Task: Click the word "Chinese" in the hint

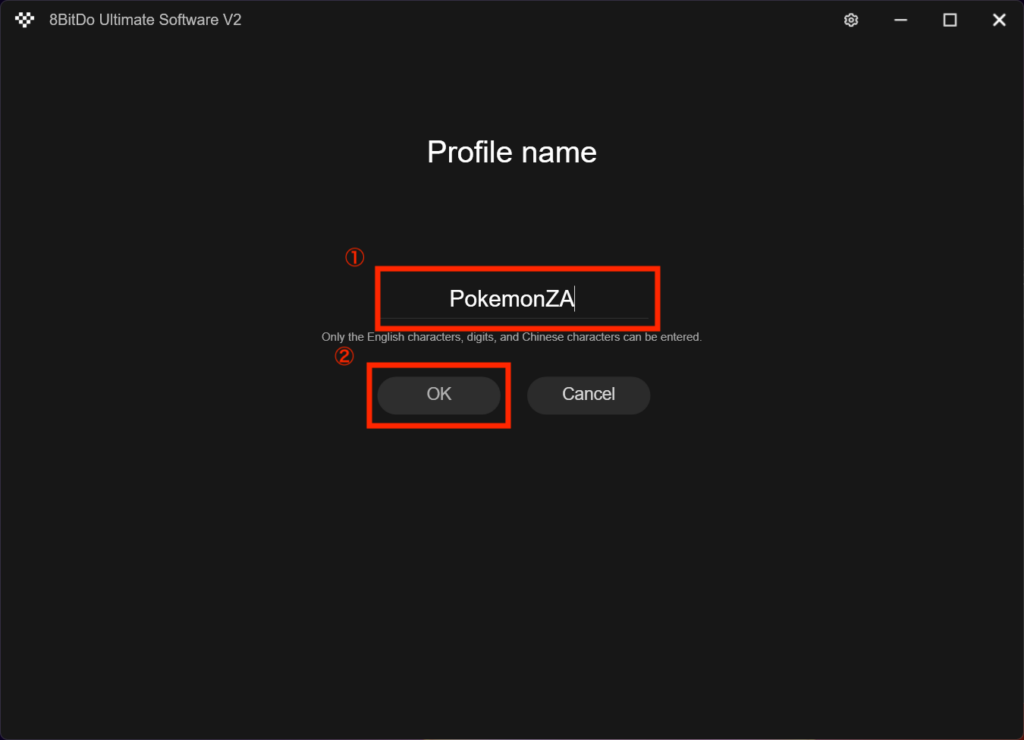Action: coord(542,338)
